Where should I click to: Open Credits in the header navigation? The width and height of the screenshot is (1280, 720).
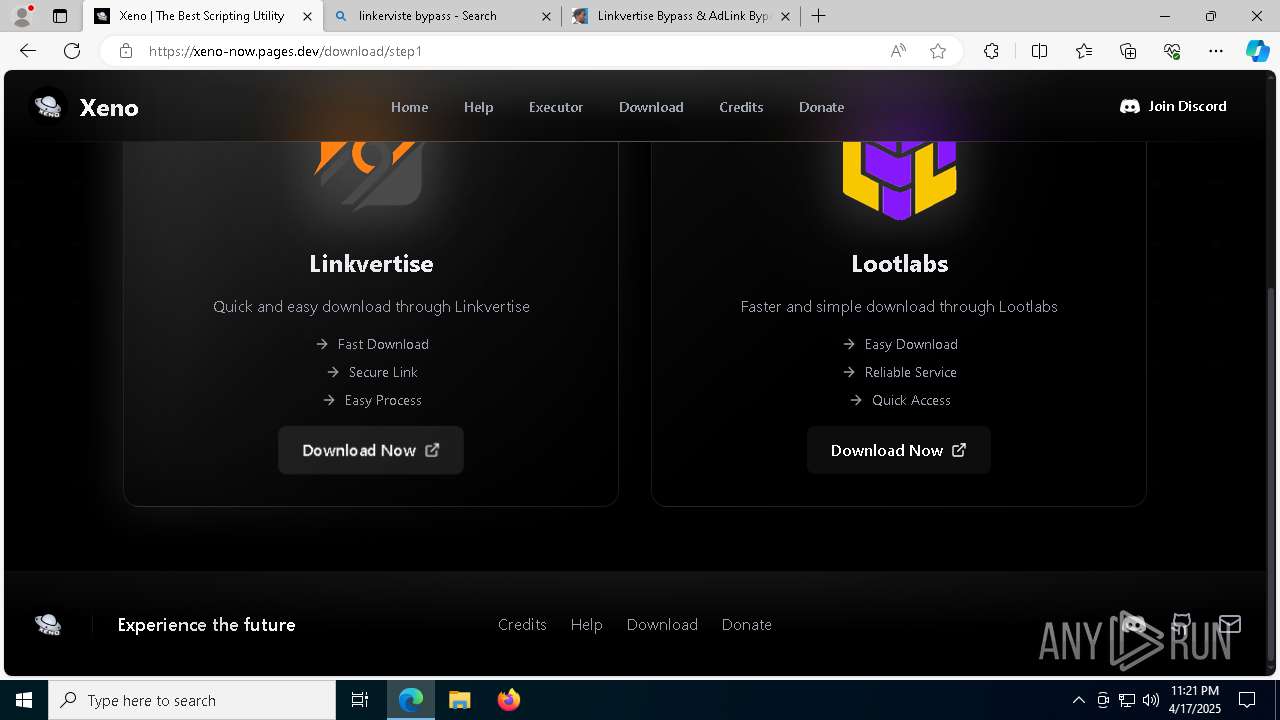[741, 107]
